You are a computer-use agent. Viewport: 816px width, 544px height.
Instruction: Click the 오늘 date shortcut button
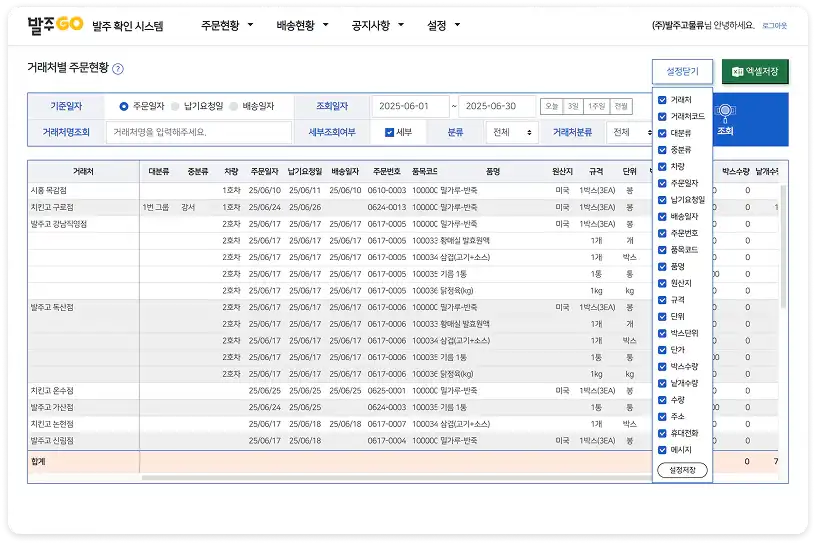(x=552, y=106)
